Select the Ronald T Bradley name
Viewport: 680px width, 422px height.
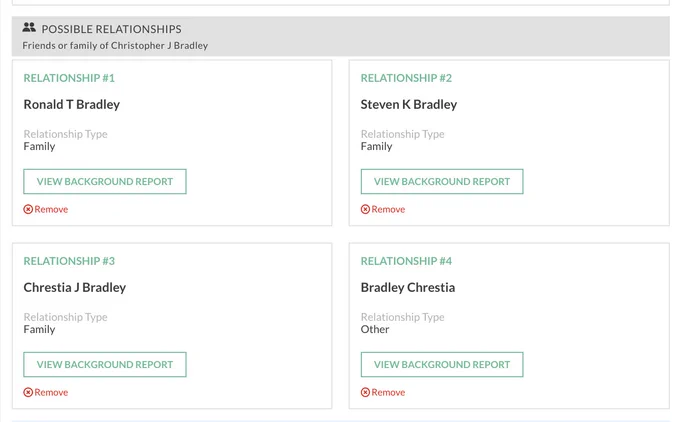tap(72, 105)
